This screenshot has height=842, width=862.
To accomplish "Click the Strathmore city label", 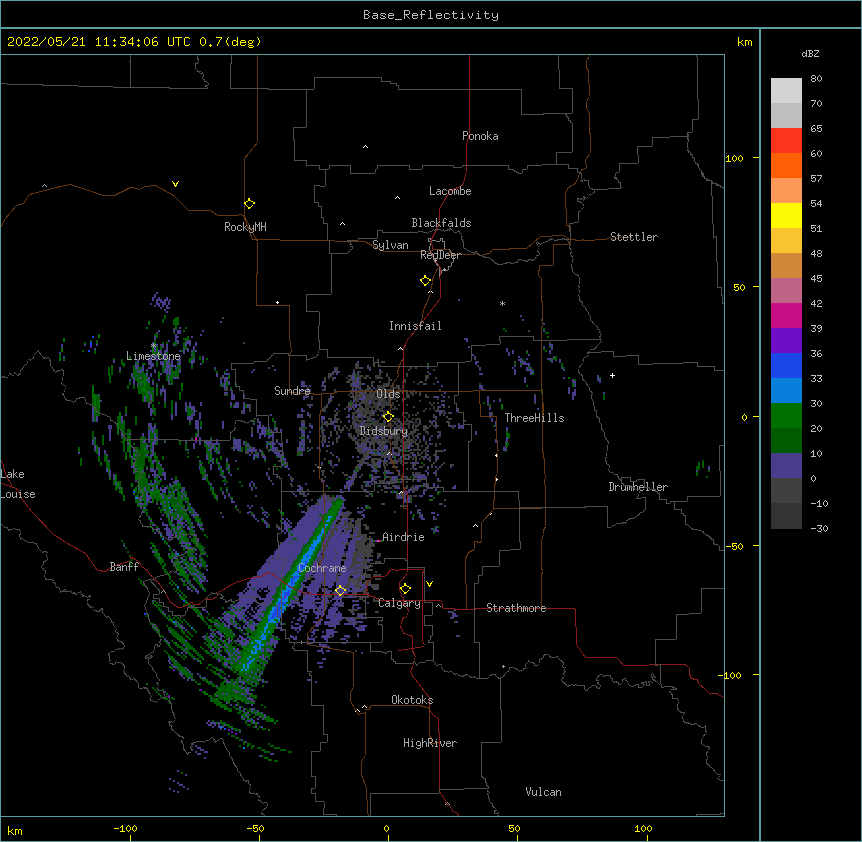I will click(x=516, y=608).
